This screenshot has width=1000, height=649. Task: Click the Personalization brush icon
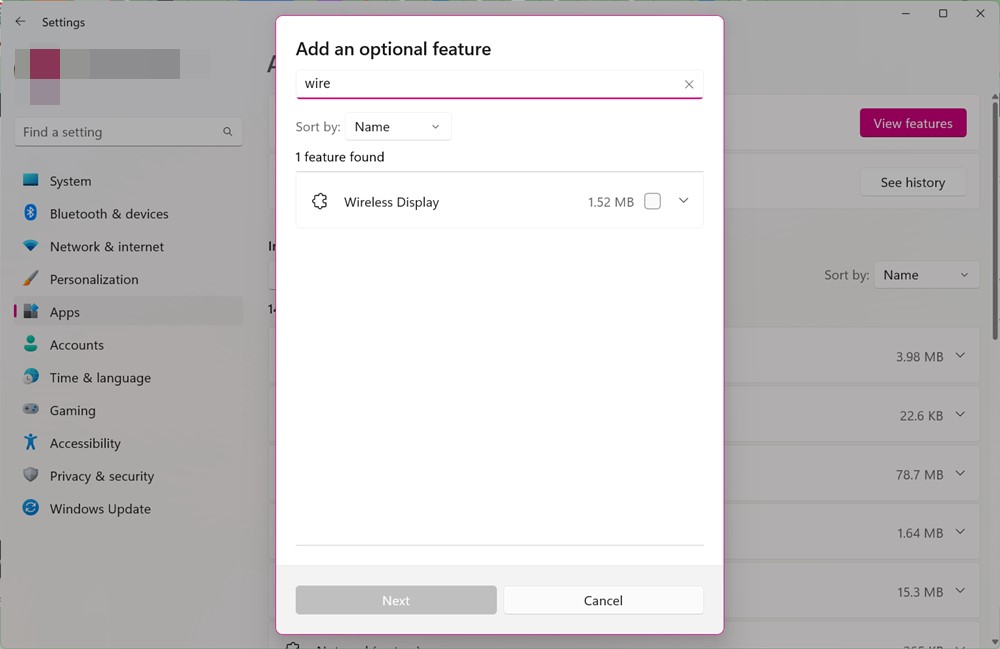[x=30, y=278]
